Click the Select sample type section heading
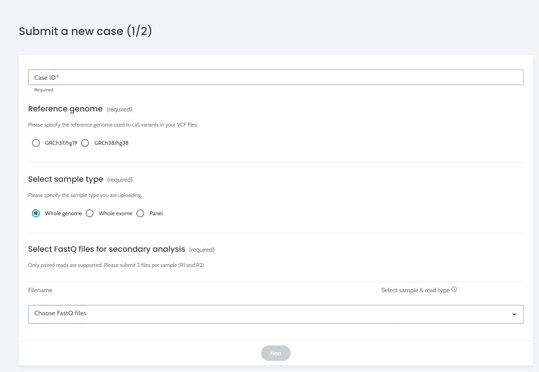Image resolution: width=539 pixels, height=372 pixels. (x=66, y=179)
